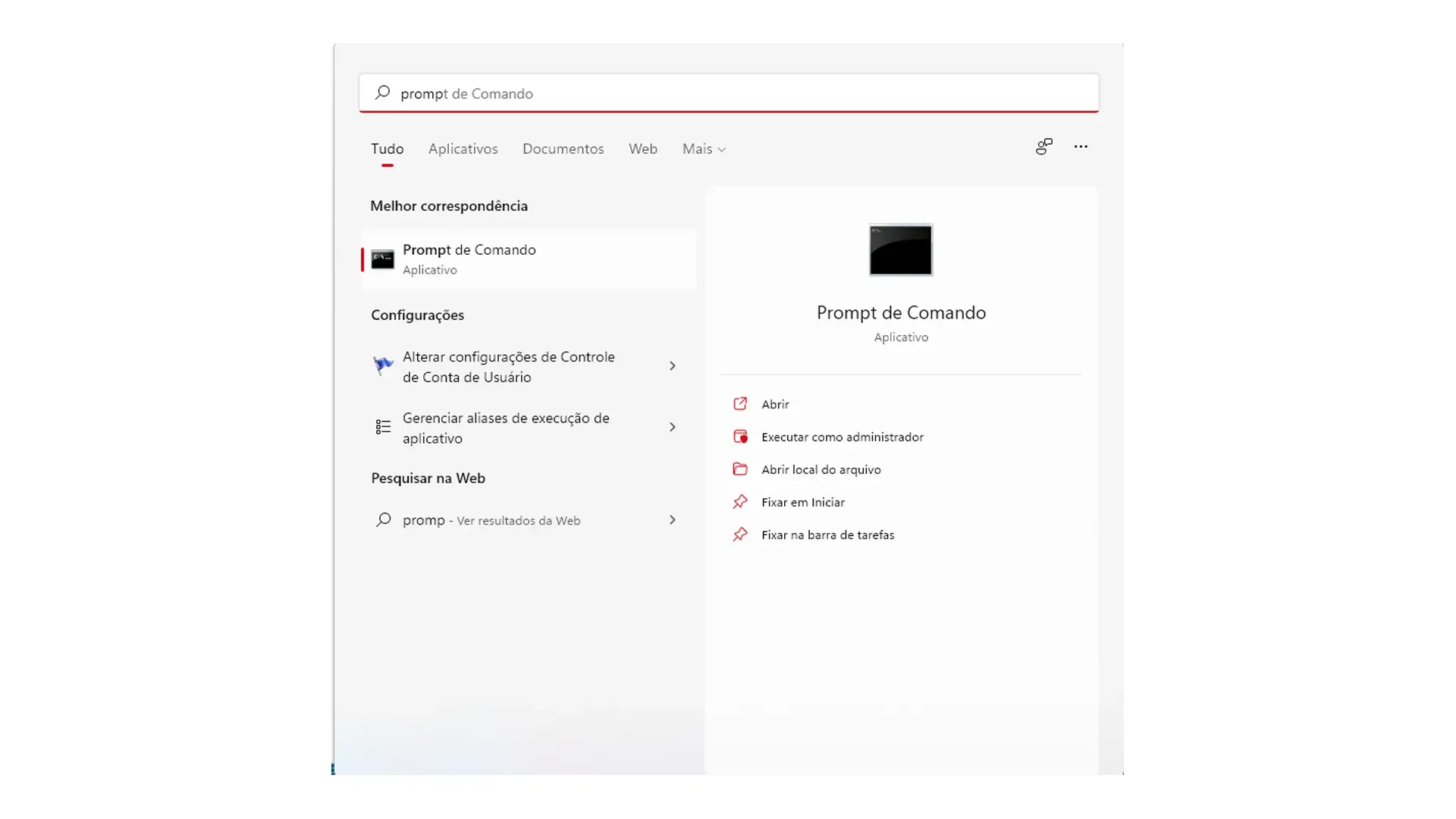
Task: Click the shield icon next to Executar como administrador
Action: (x=741, y=436)
